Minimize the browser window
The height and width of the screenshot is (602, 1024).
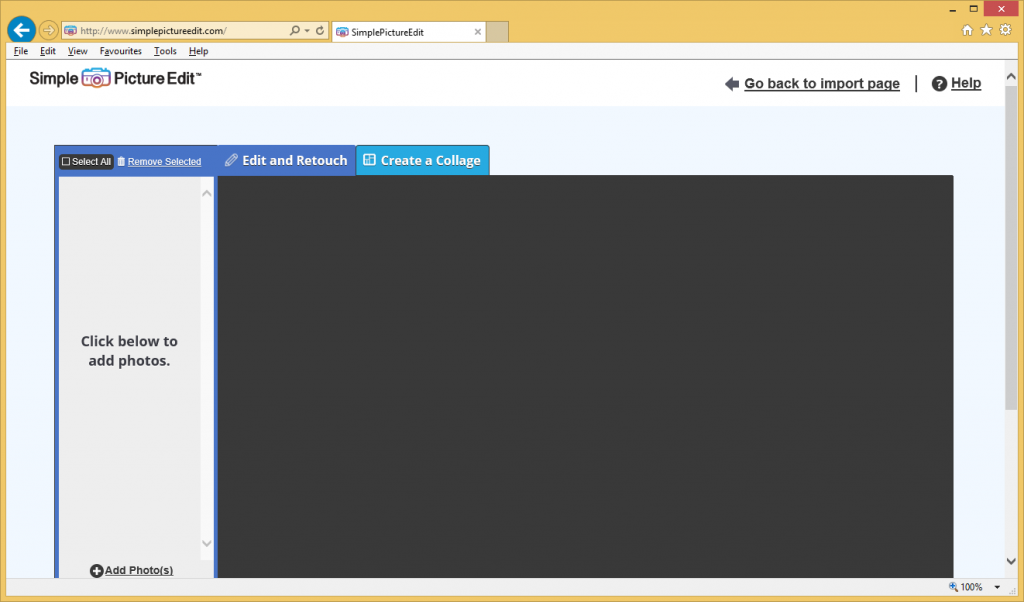952,10
